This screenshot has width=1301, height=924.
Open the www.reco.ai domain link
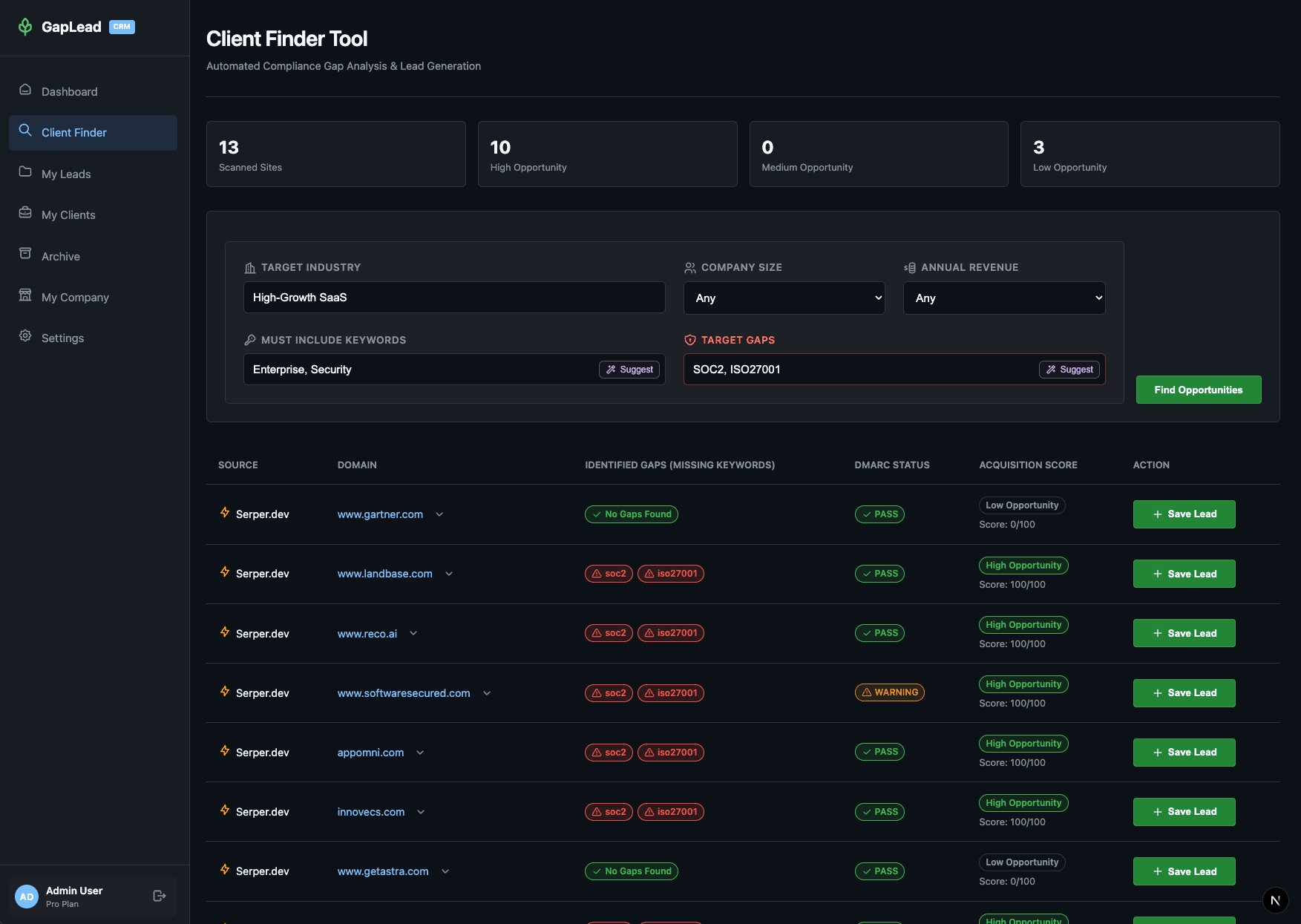(367, 633)
